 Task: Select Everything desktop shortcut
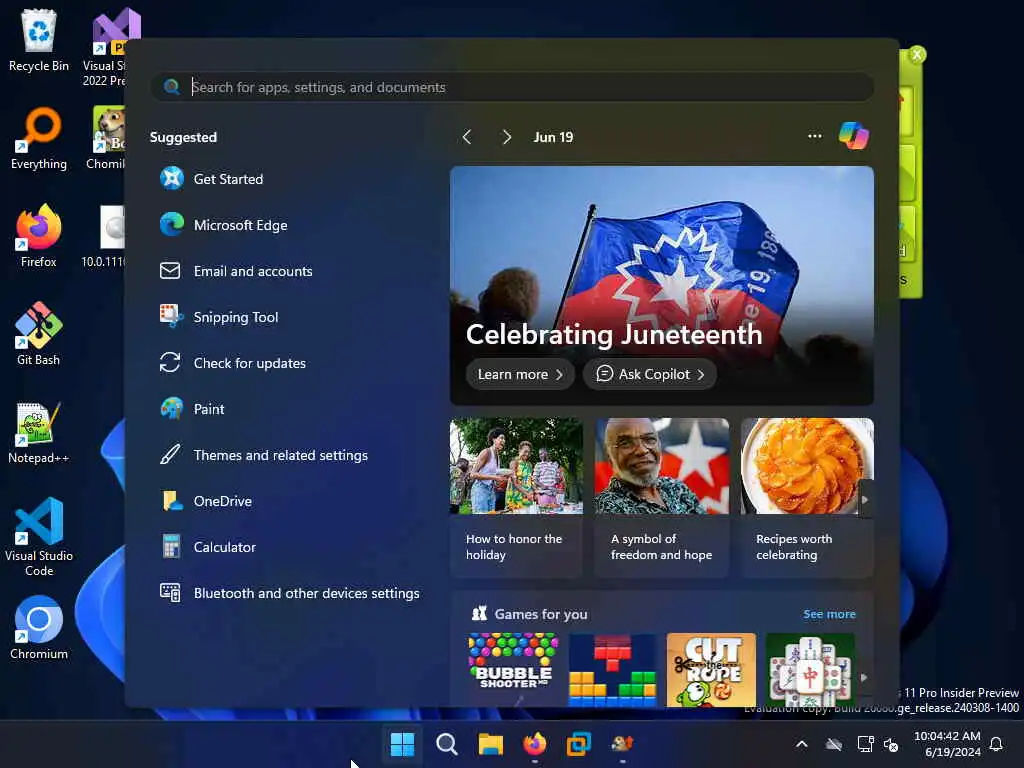point(39,138)
